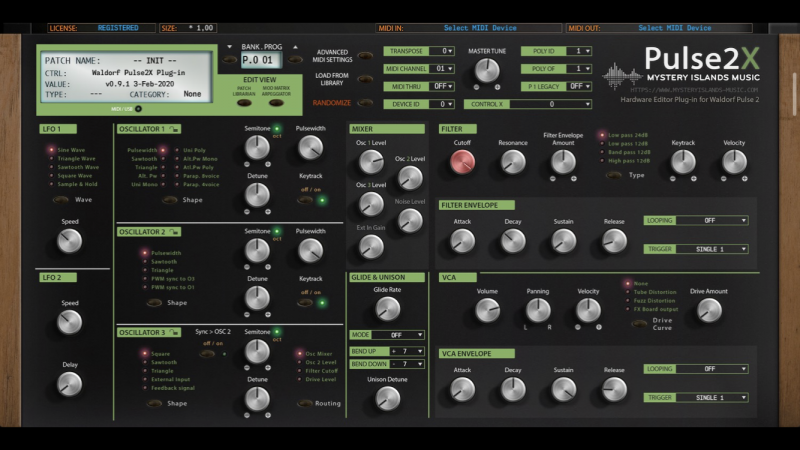The height and width of the screenshot is (450, 800).
Task: Open Bend Up dropdown
Action: coord(387,351)
